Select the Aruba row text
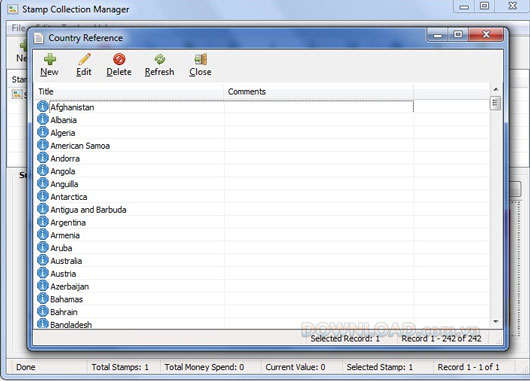This screenshot has height=381, width=530. coord(61,248)
